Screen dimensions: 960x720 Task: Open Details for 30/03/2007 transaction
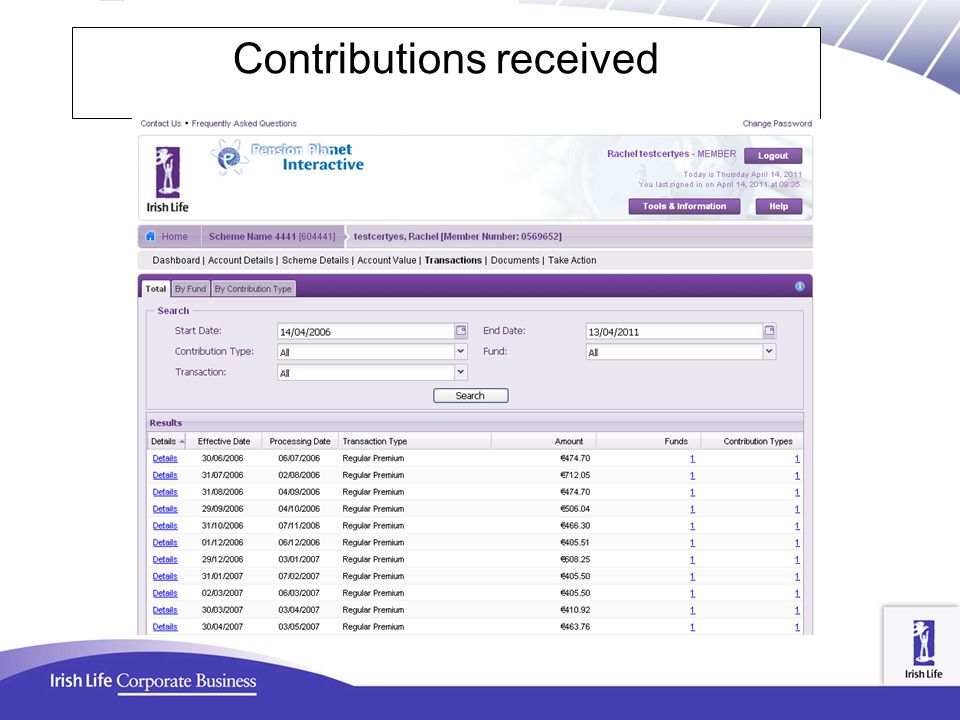coord(165,610)
